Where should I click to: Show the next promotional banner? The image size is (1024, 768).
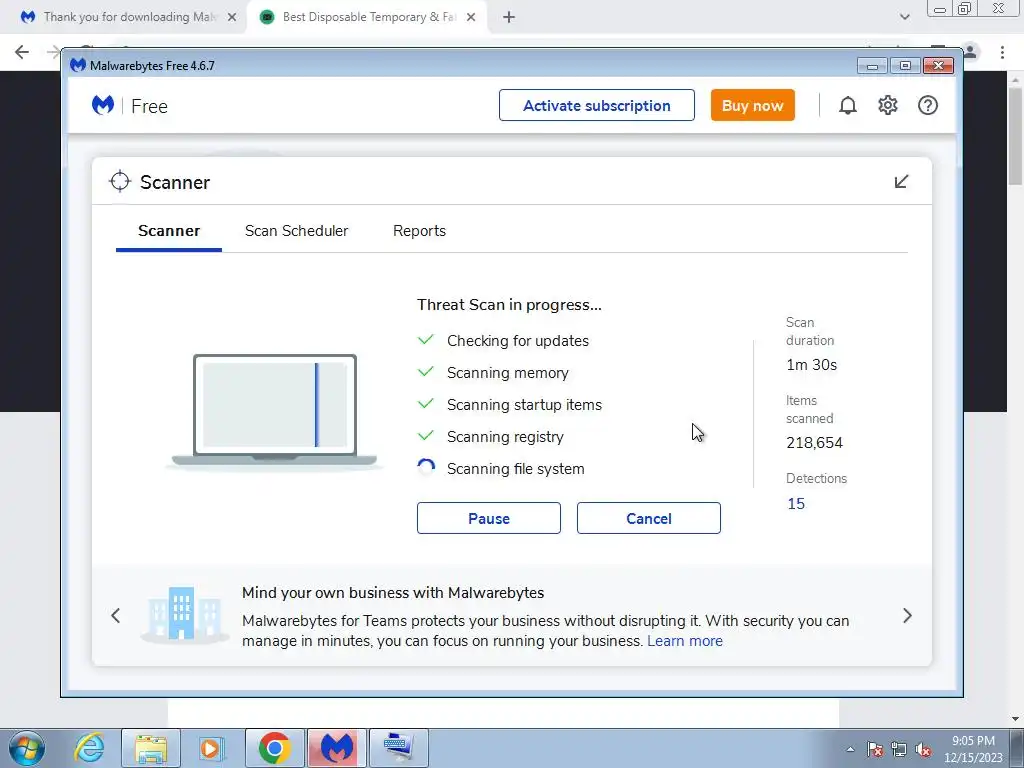[907, 615]
